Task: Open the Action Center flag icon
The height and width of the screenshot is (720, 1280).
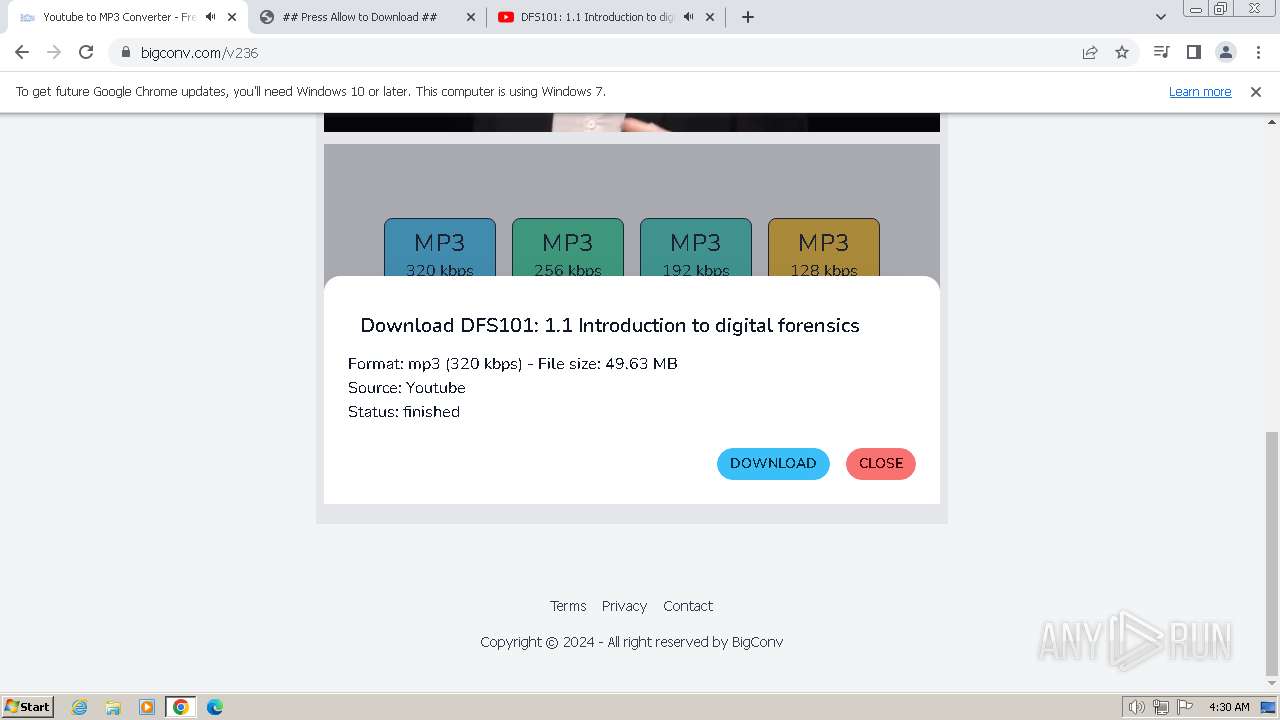Action: [x=1184, y=707]
